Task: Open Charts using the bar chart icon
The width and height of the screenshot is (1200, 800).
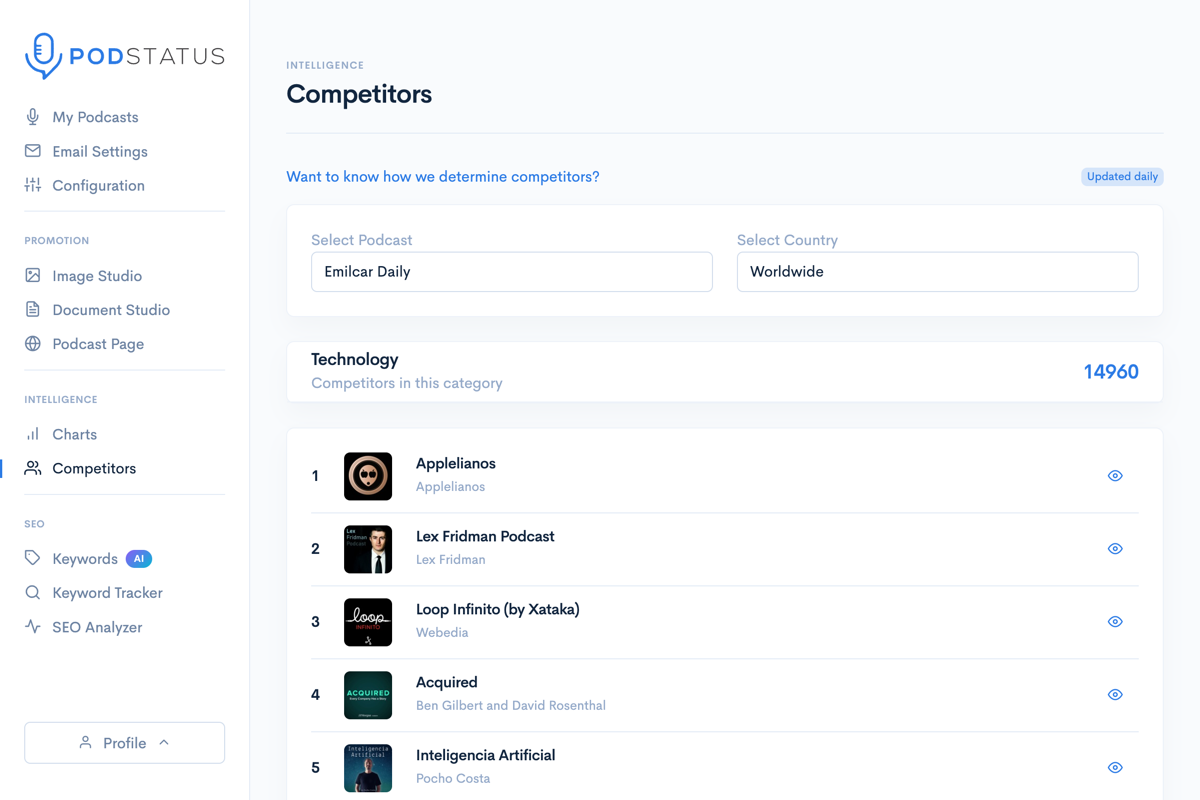Action: 33,434
